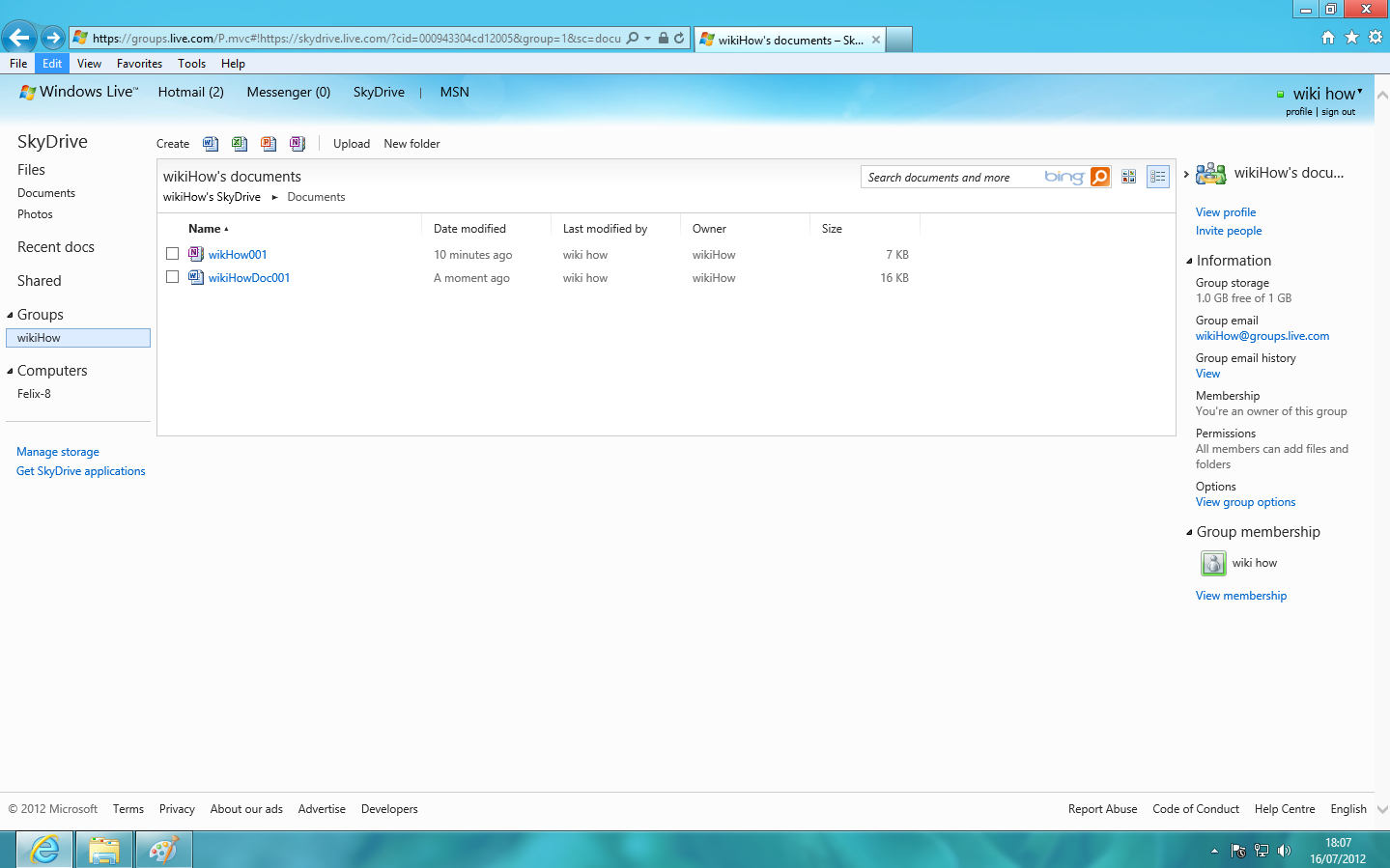Viewport: 1390px width, 868px height.
Task: Go back with browser back arrow
Action: coord(18,38)
